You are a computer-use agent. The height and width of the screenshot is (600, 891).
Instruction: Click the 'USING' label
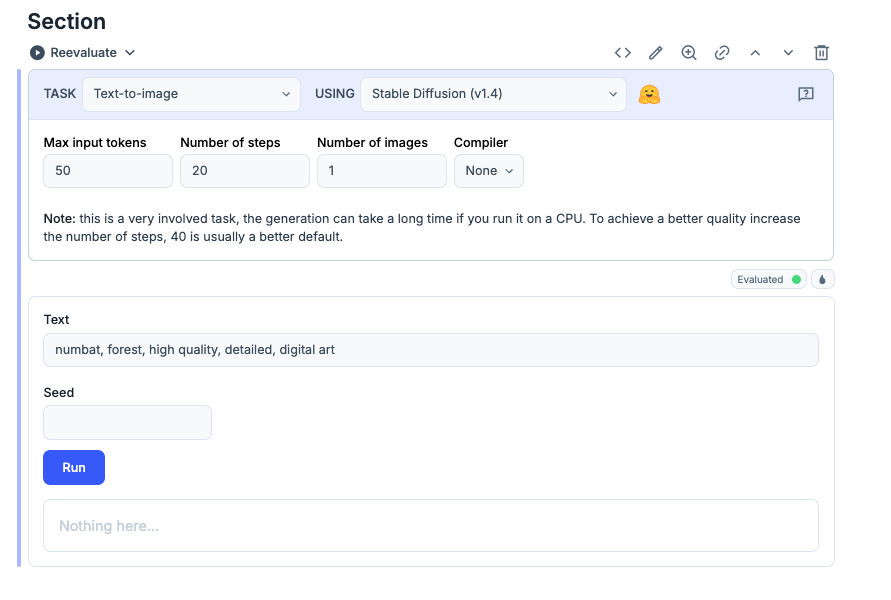pos(335,94)
